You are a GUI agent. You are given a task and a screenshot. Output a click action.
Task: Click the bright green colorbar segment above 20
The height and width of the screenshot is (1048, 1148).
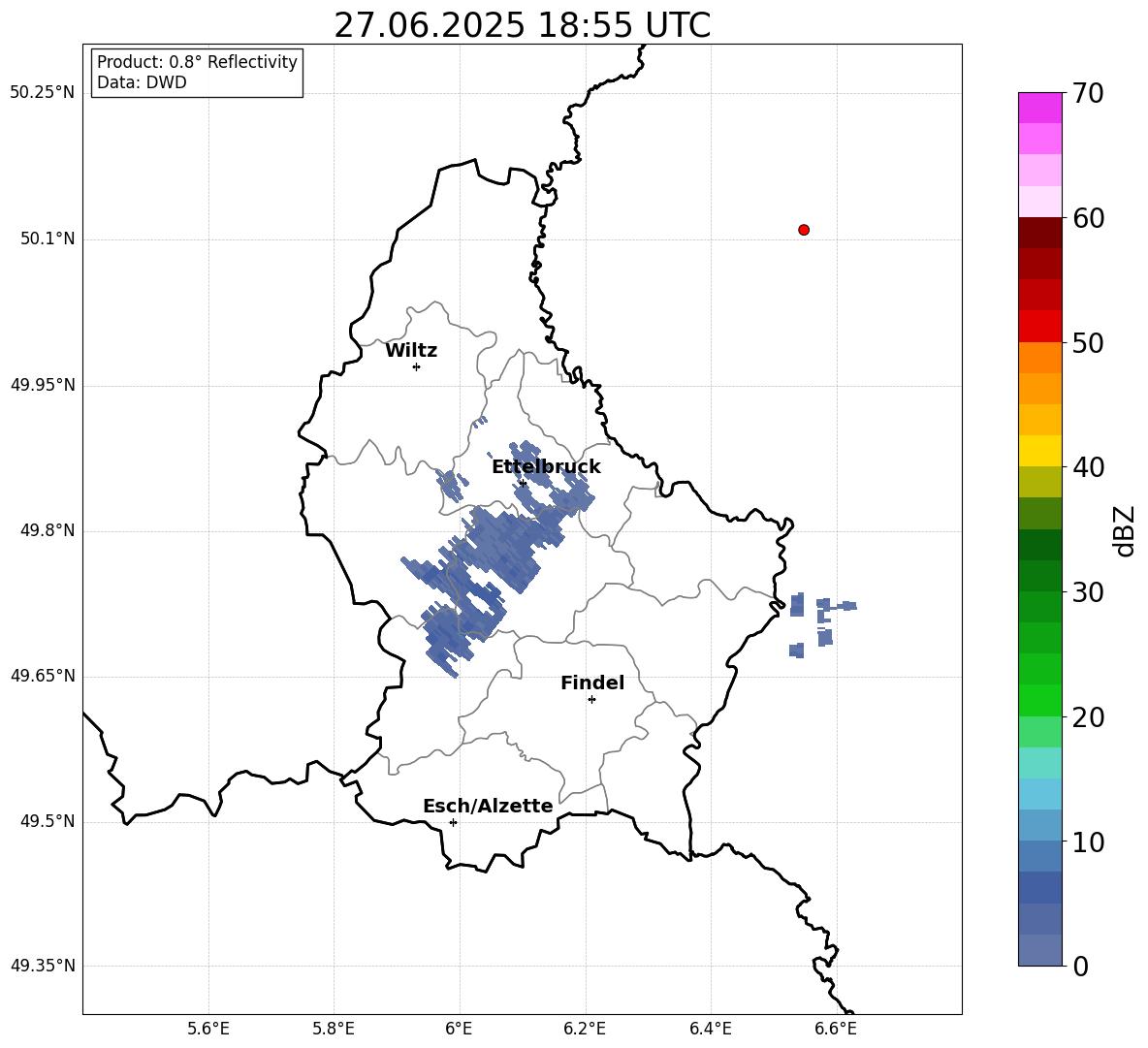tap(1039, 700)
